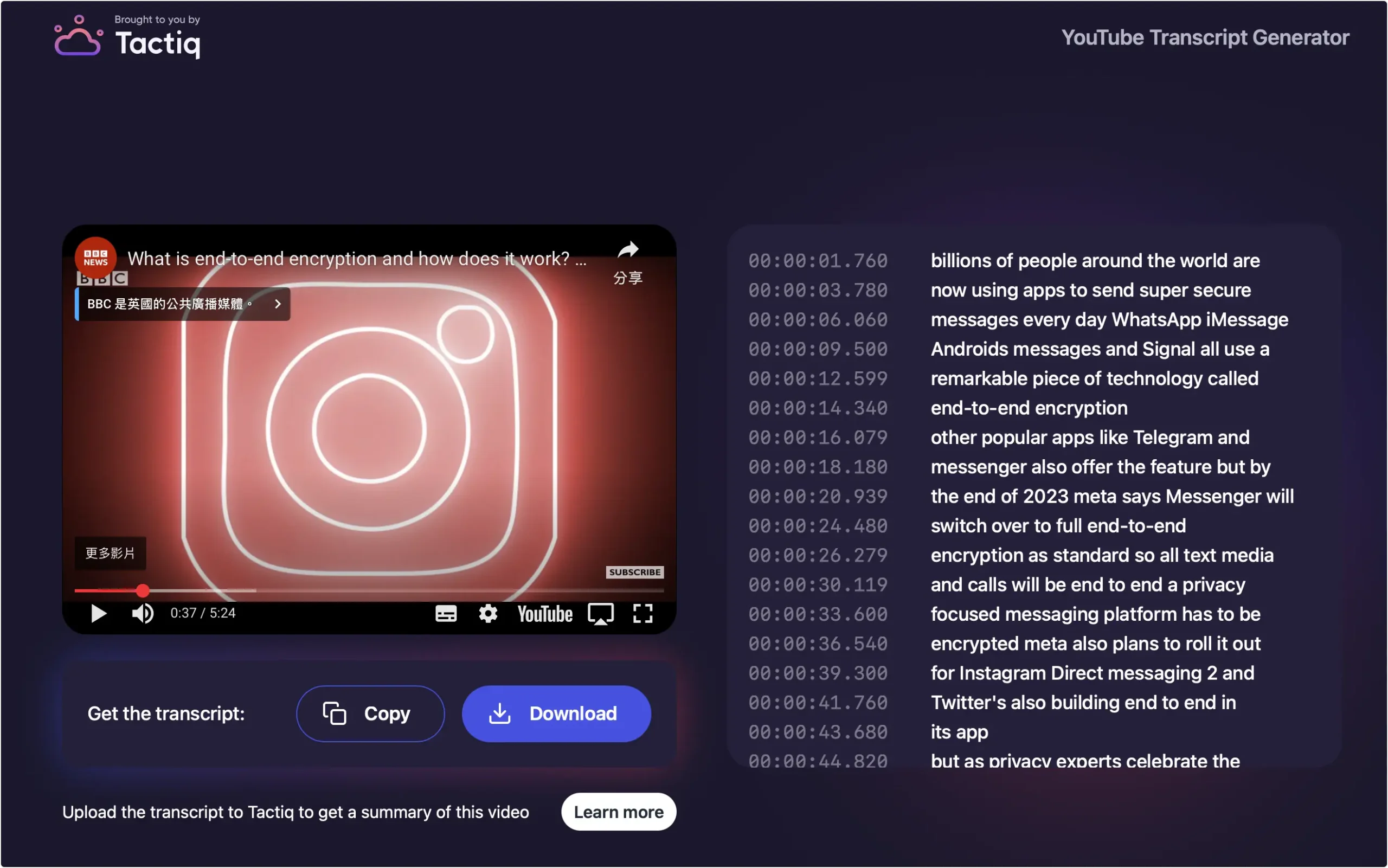Copy the transcript
The image size is (1388, 868).
tap(370, 713)
